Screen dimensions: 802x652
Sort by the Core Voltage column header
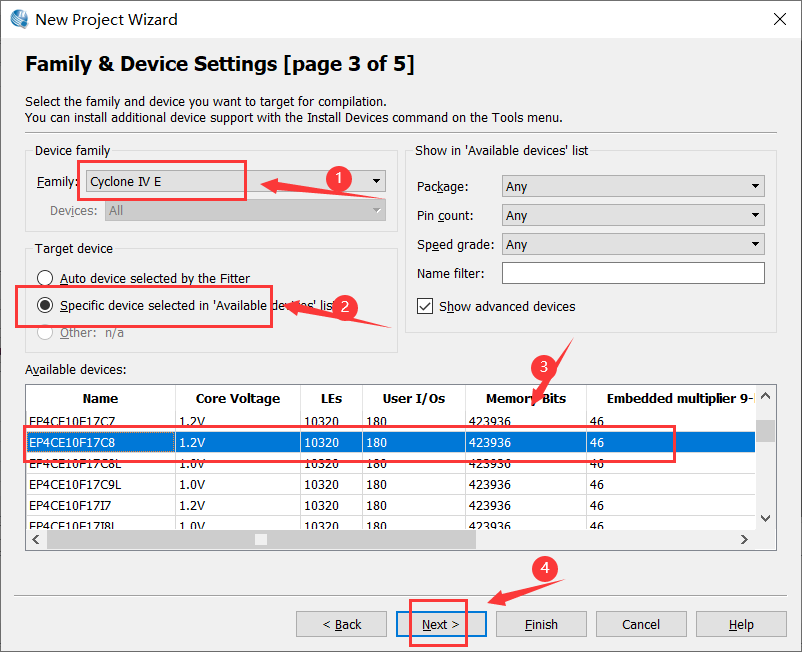point(238,398)
